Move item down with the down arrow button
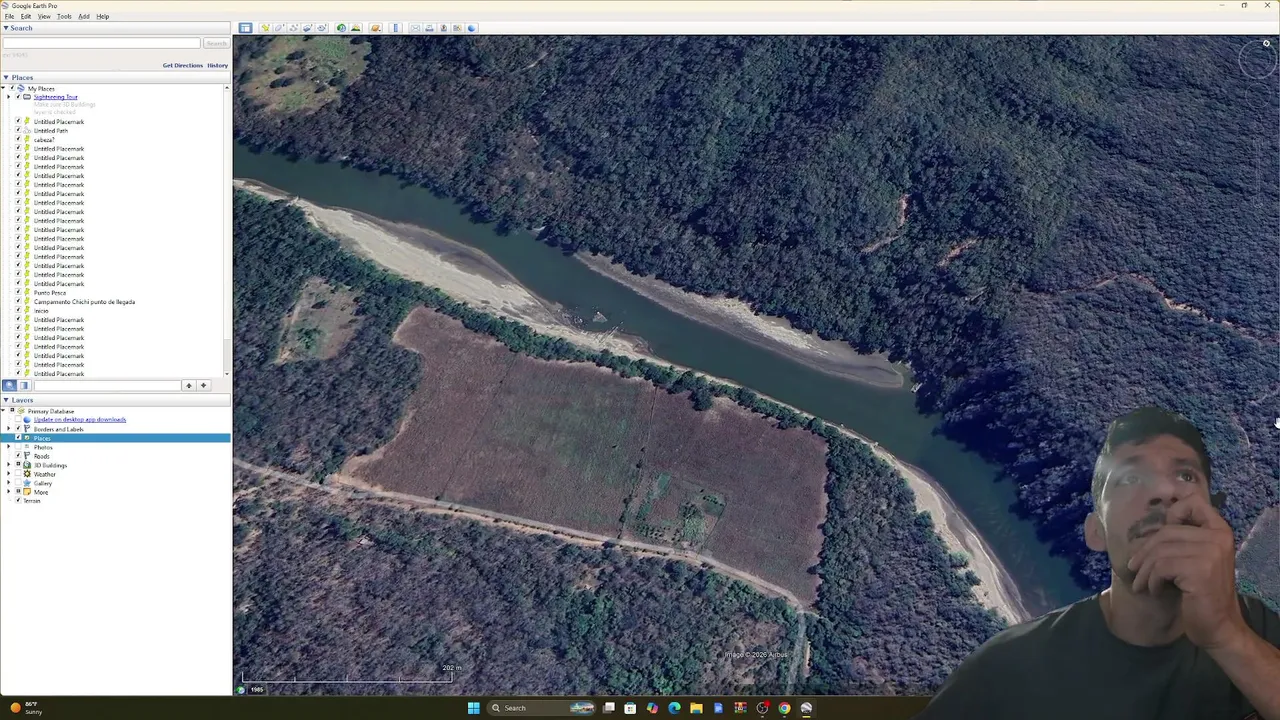Image resolution: width=1280 pixels, height=720 pixels. pos(203,385)
